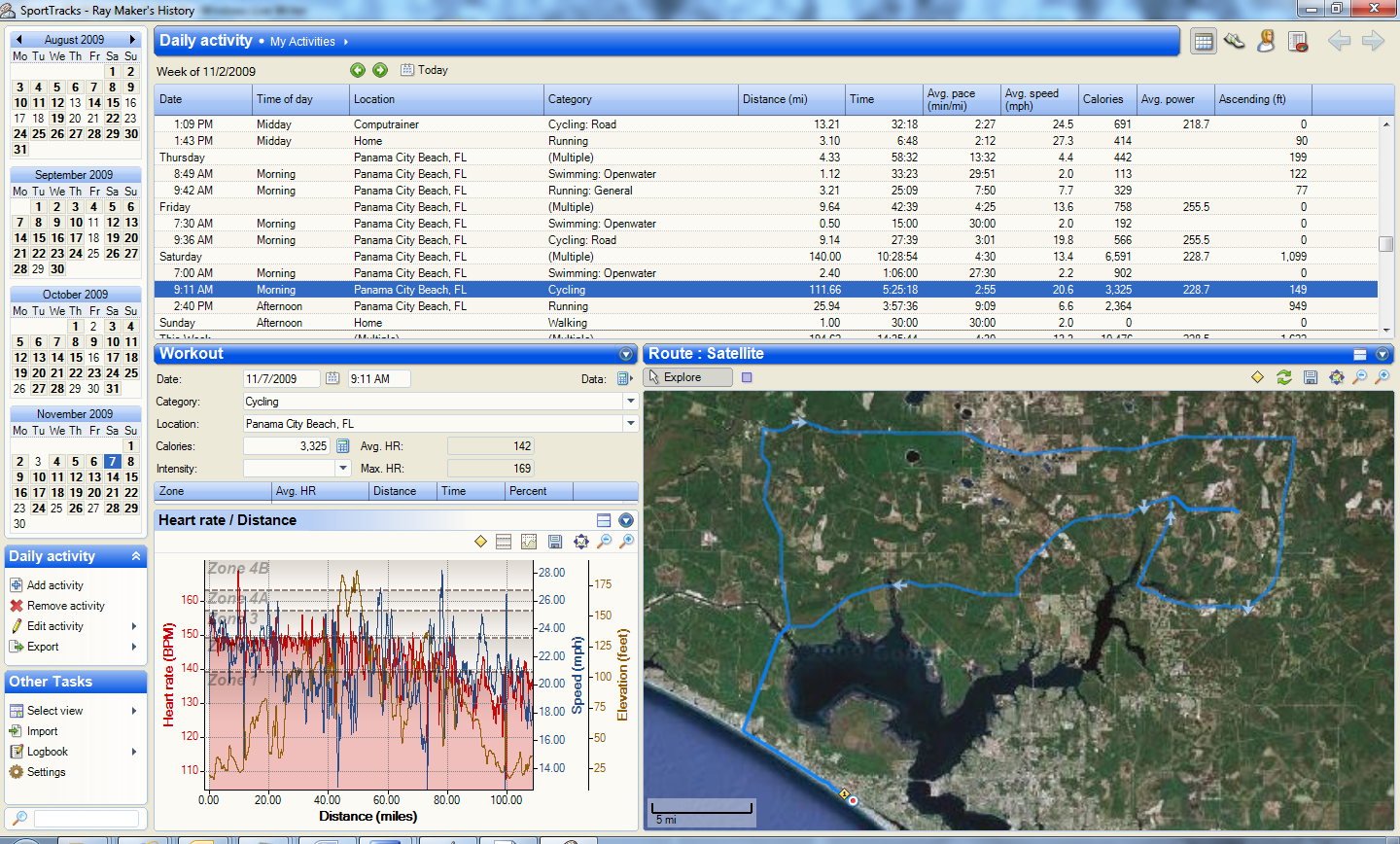Select the Saturday 2:40 PM Running activity row

point(766,306)
